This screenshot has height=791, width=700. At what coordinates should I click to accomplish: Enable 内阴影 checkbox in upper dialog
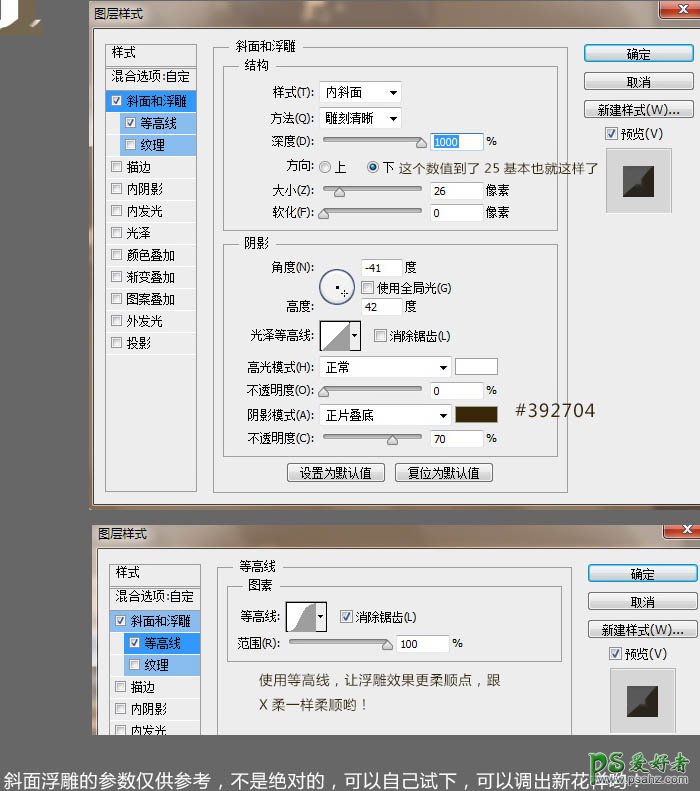coord(116,189)
